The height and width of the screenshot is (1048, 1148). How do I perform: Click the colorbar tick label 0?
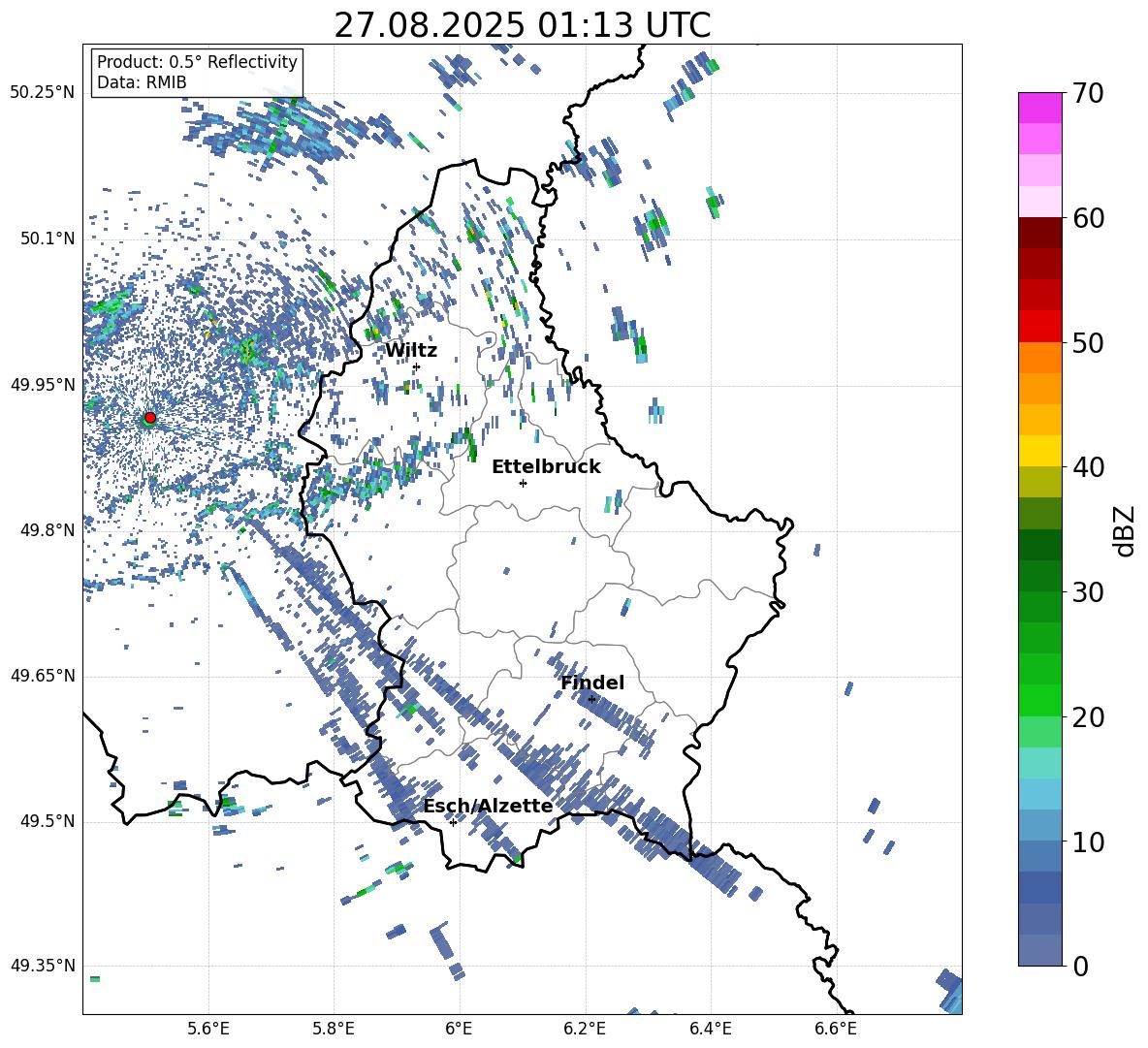[x=1081, y=966]
